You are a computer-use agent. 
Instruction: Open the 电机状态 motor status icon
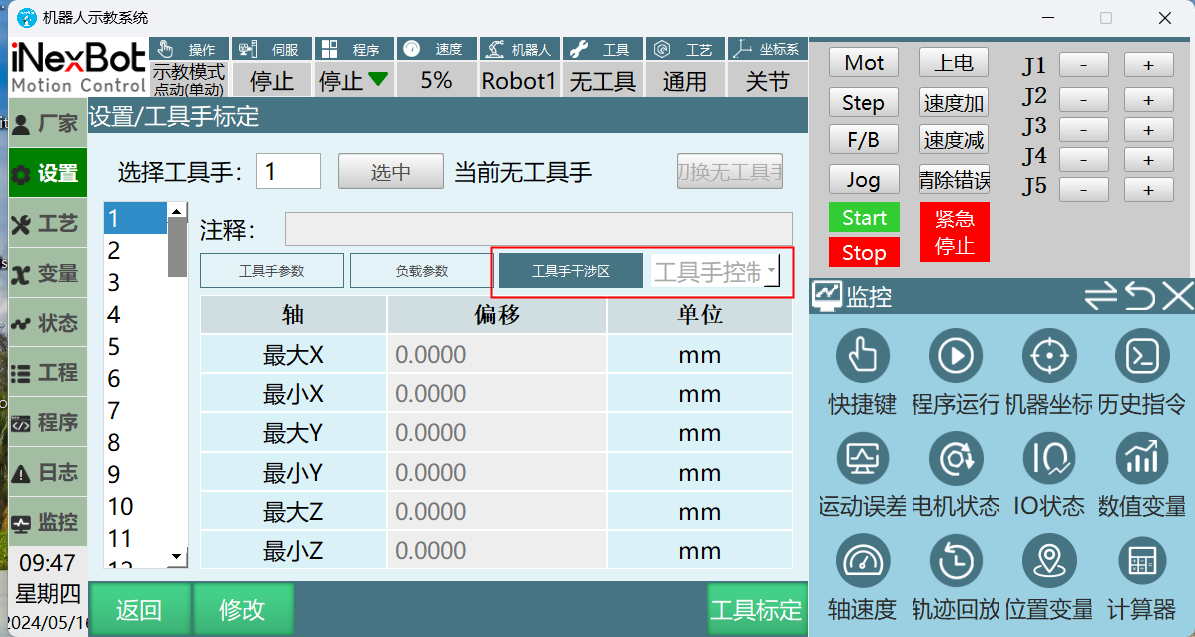(955, 459)
